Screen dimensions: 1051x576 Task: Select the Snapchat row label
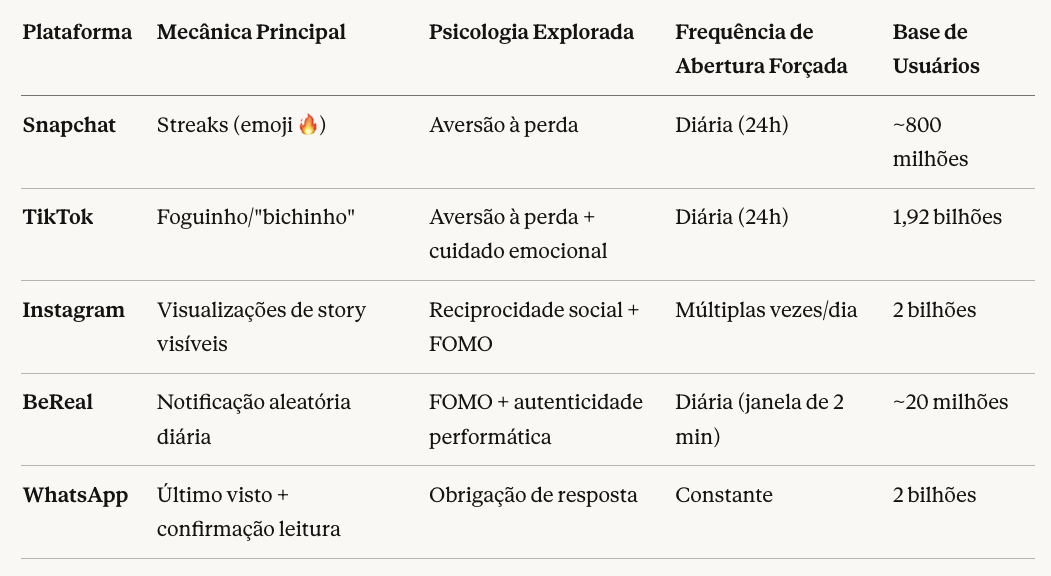69,125
